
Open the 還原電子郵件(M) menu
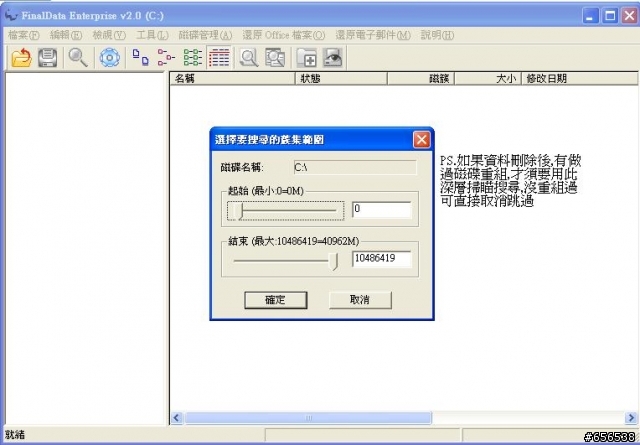coord(373,36)
